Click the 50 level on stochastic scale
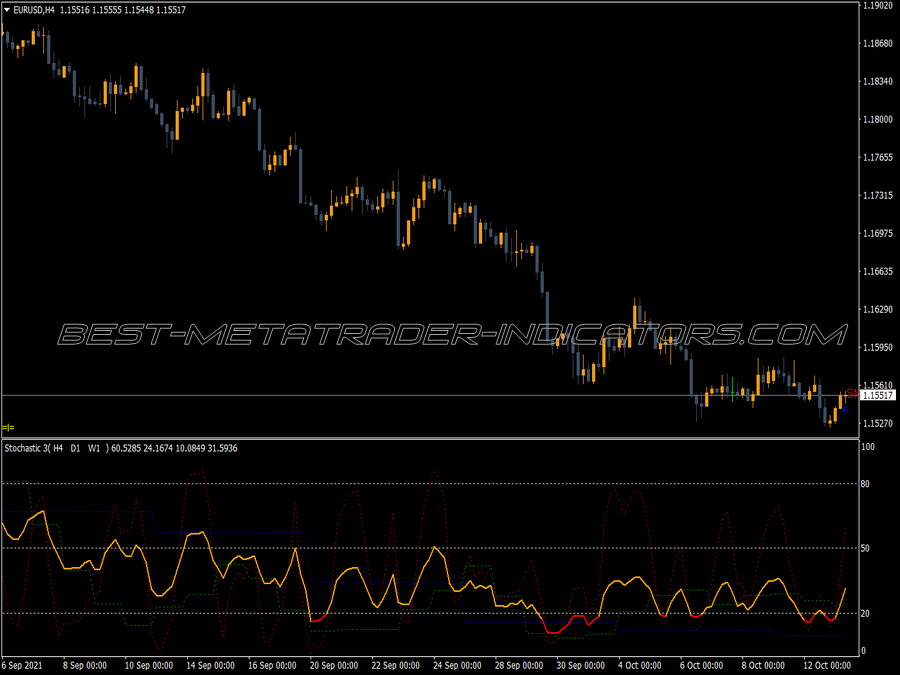Screen dimensions: 900x675 tap(866, 549)
